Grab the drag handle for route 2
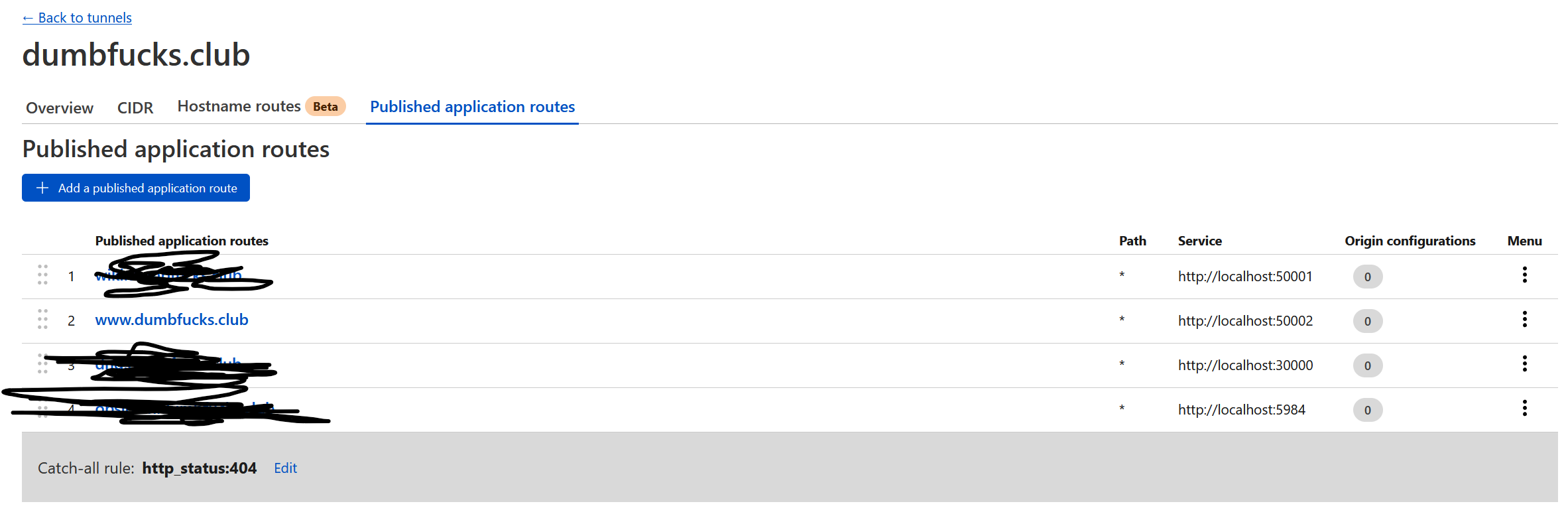 coord(43,319)
